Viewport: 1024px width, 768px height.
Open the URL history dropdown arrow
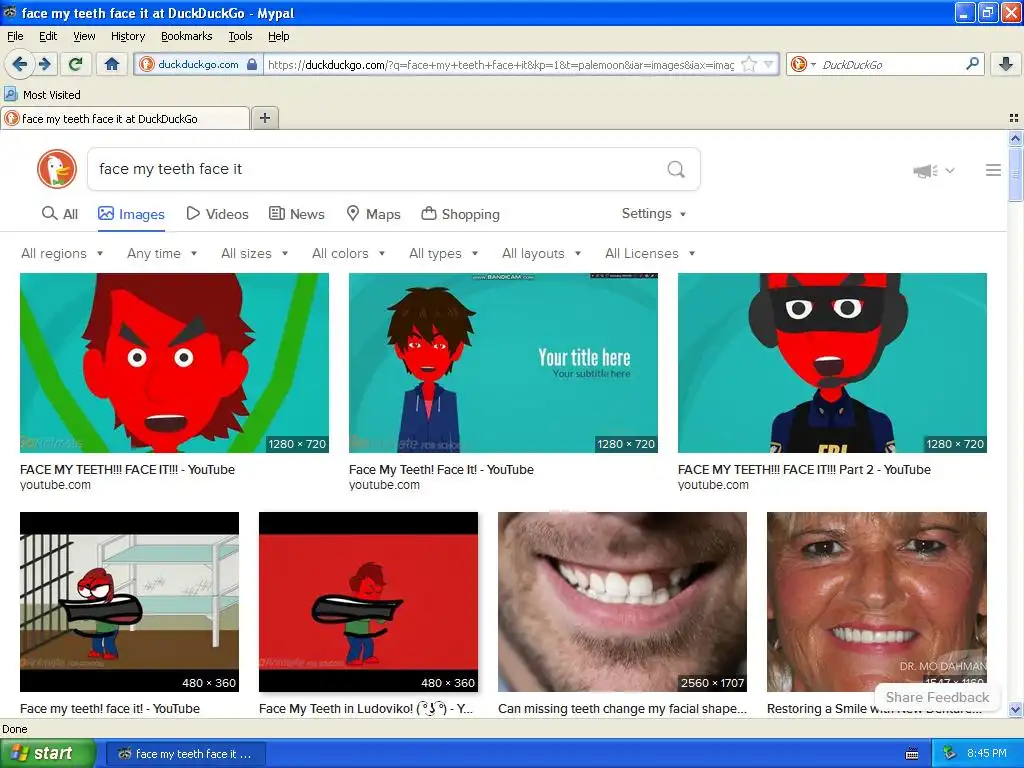point(769,64)
